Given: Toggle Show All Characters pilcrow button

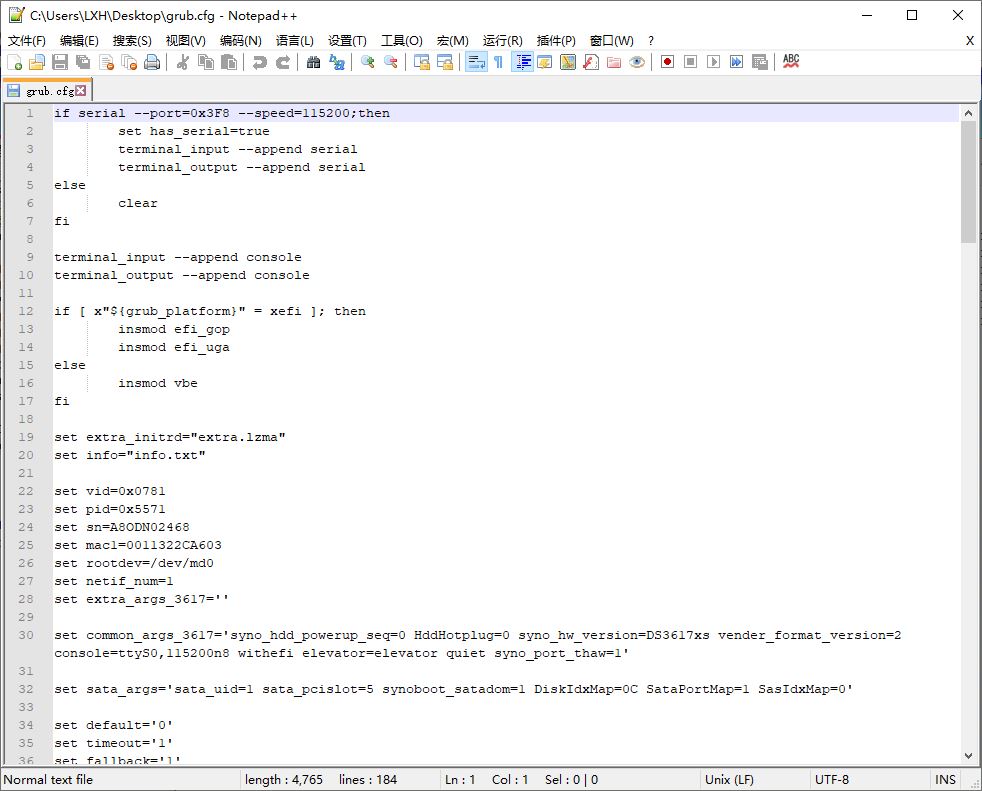Looking at the screenshot, I should click(x=498, y=62).
